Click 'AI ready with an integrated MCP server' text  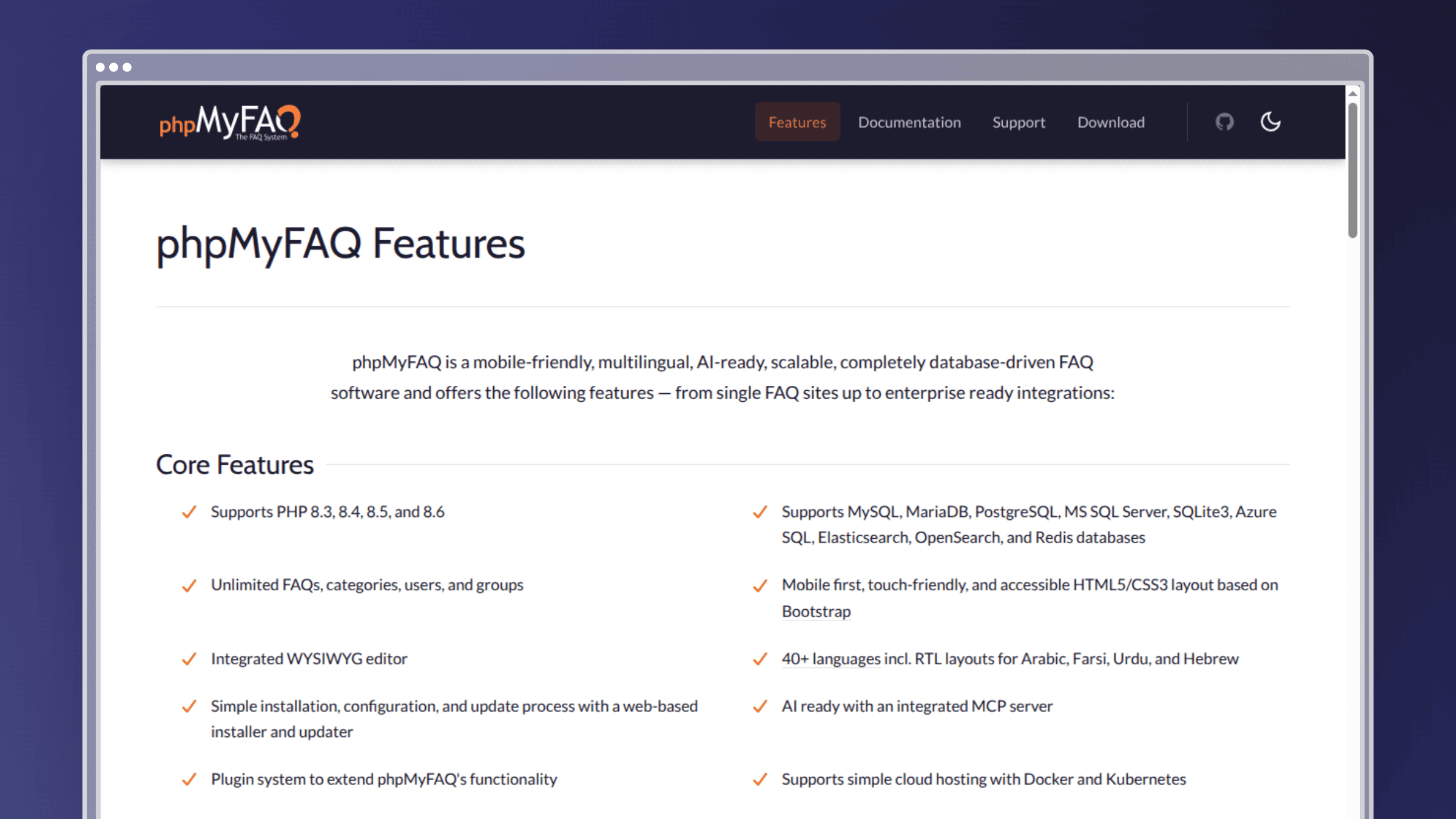click(917, 706)
